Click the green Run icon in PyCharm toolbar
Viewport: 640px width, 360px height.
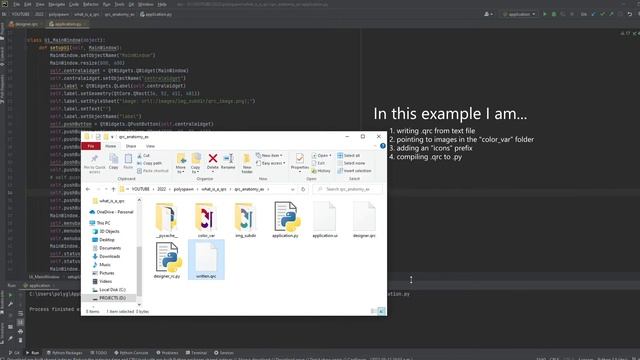click(x=544, y=14)
